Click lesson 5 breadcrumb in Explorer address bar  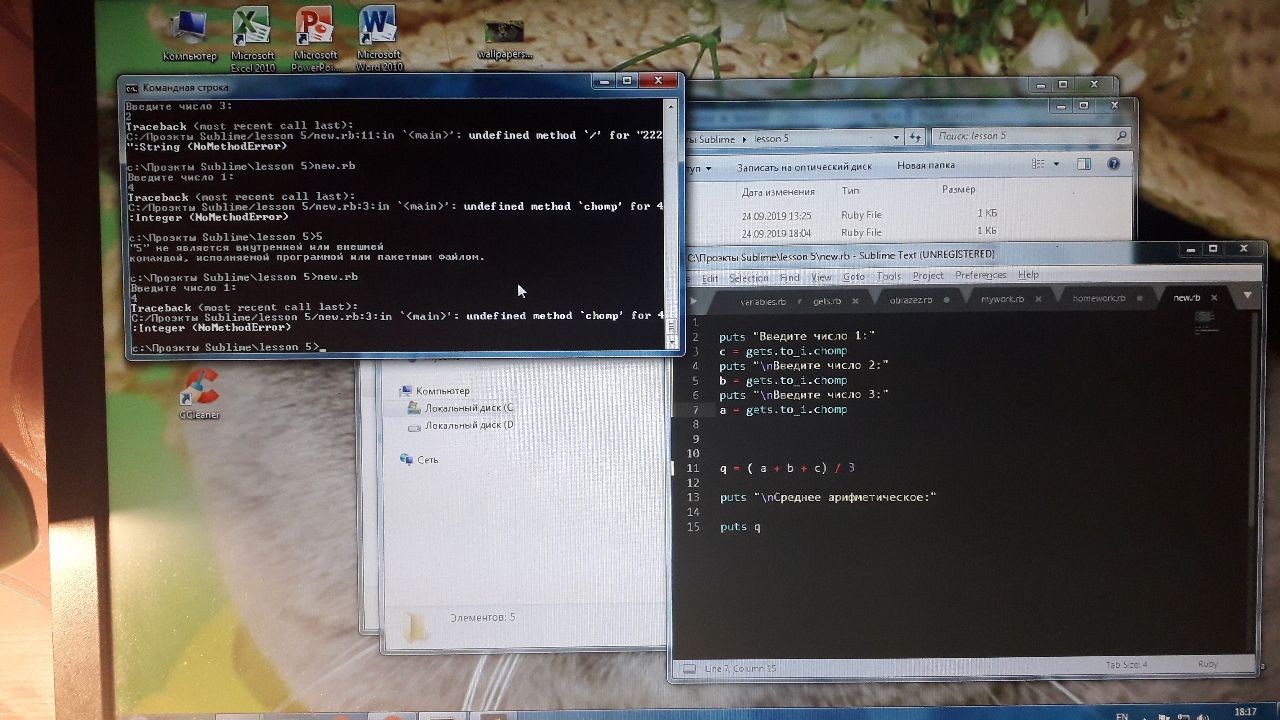(771, 139)
